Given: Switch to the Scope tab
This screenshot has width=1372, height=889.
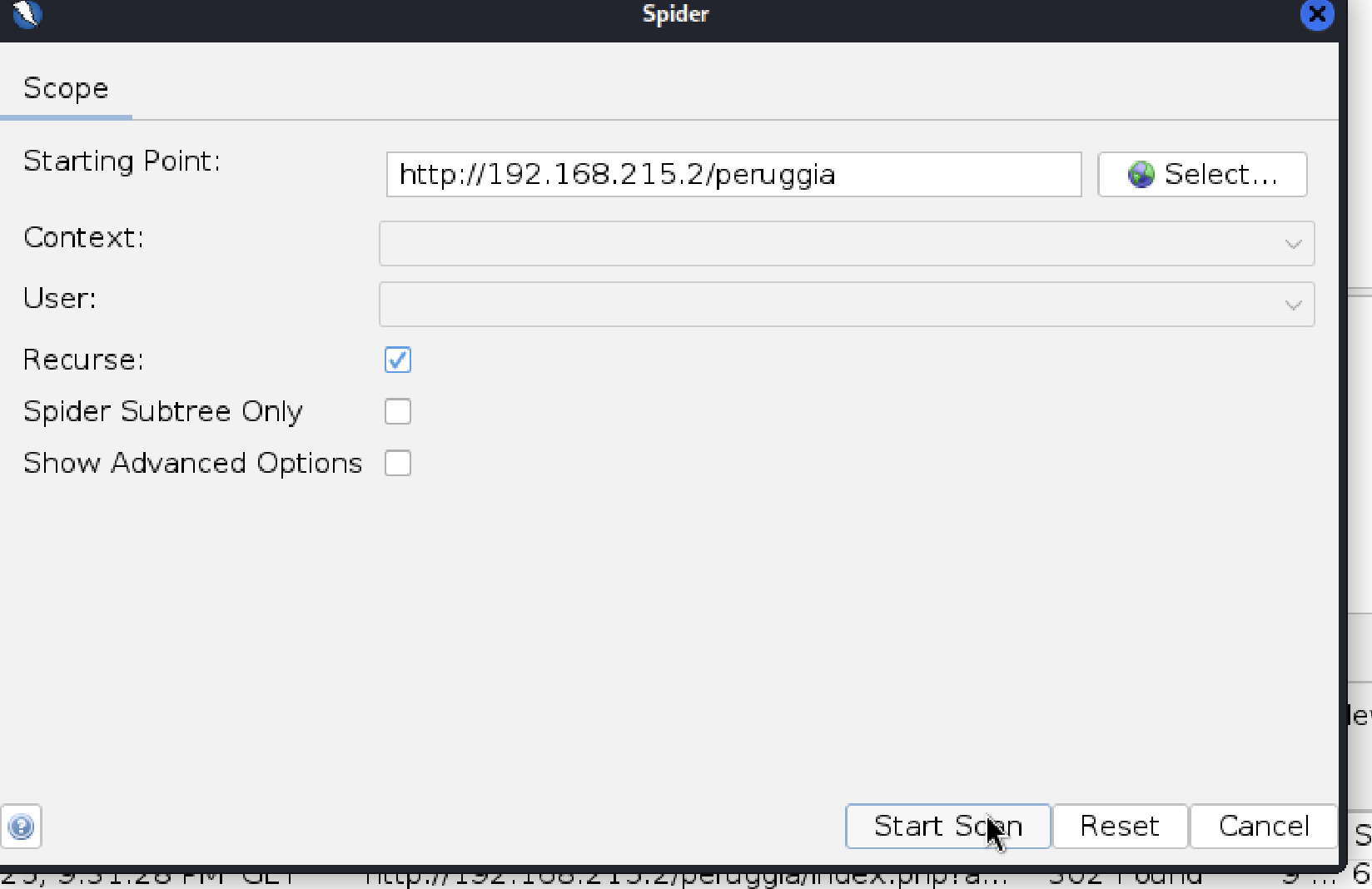Looking at the screenshot, I should pos(66,88).
